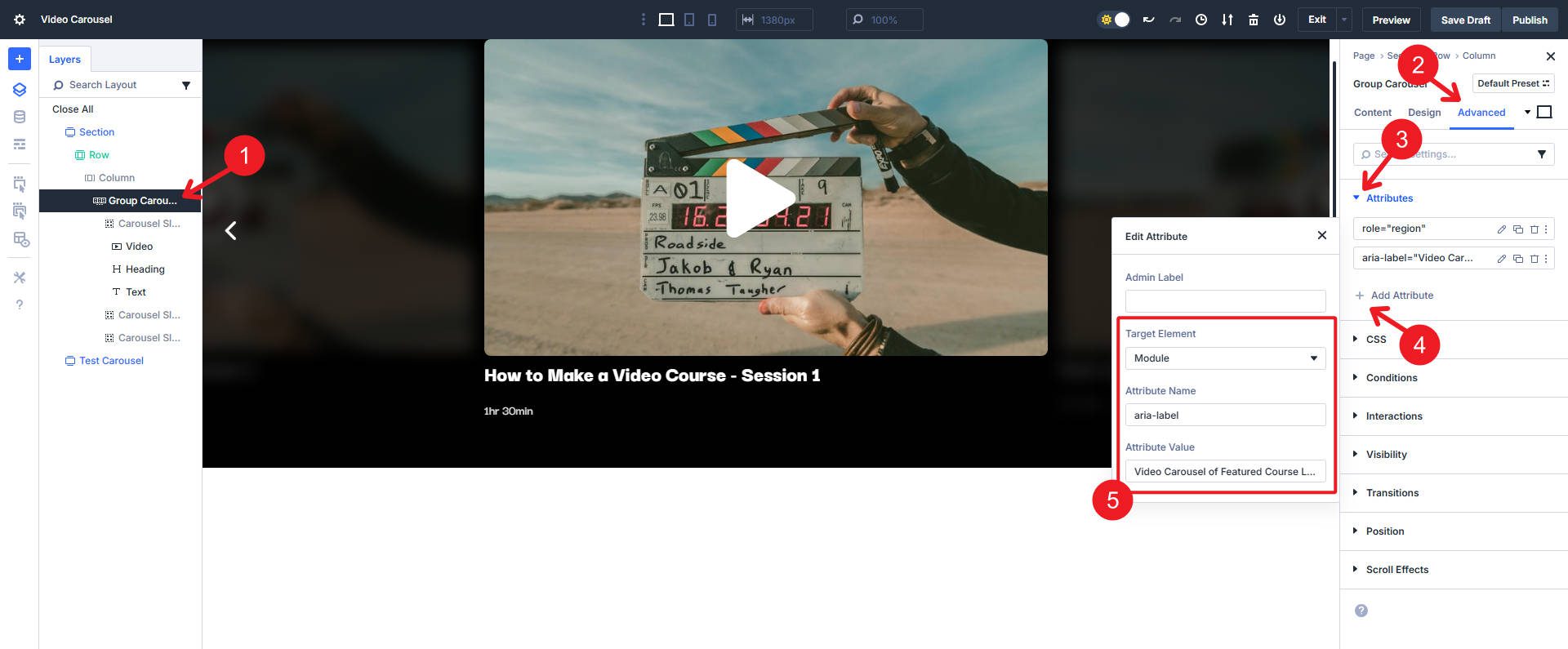Click the Page breadcrumb
This screenshot has width=1568, height=649.
1364,56
